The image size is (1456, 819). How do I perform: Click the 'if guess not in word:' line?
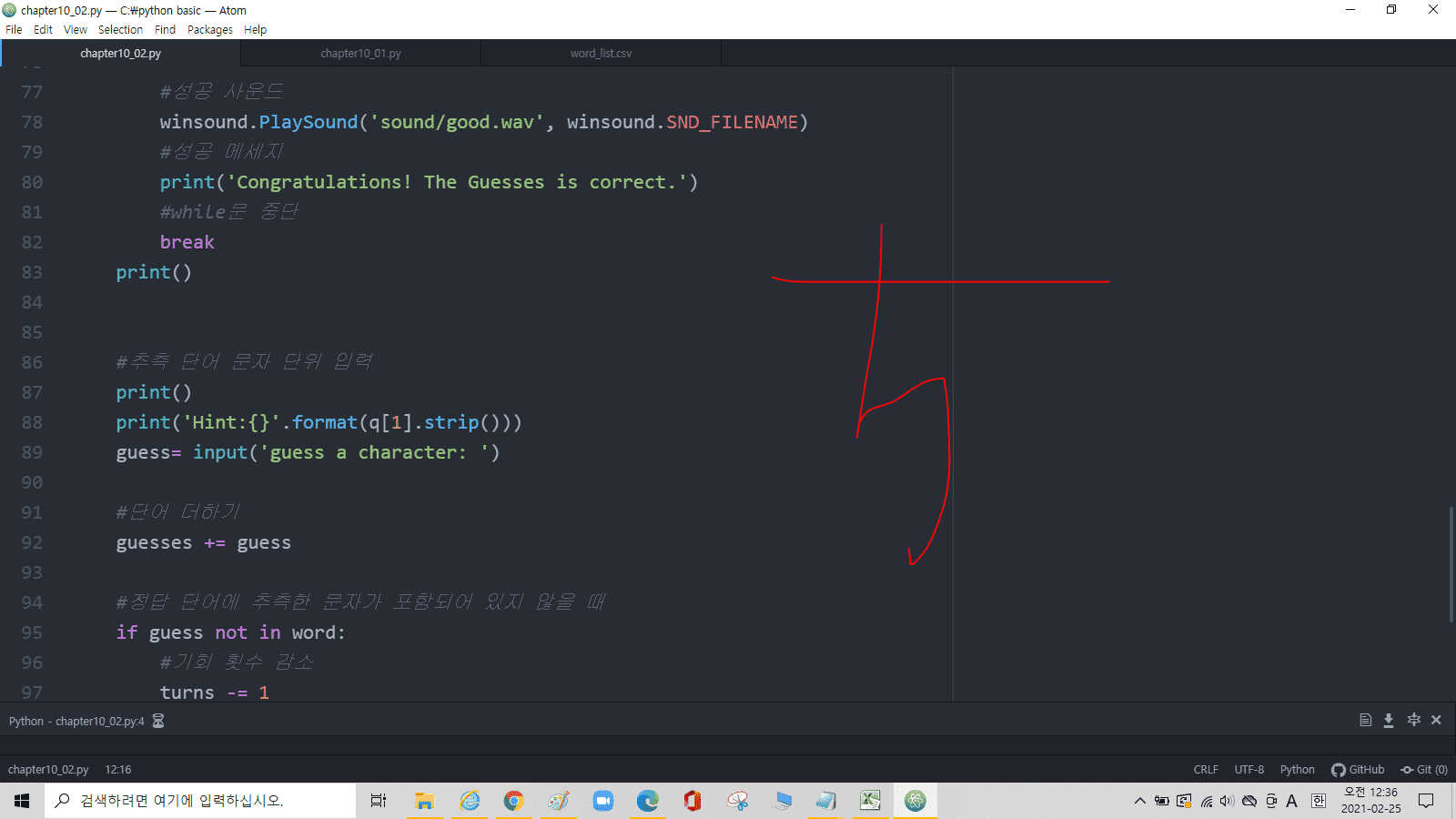(231, 632)
